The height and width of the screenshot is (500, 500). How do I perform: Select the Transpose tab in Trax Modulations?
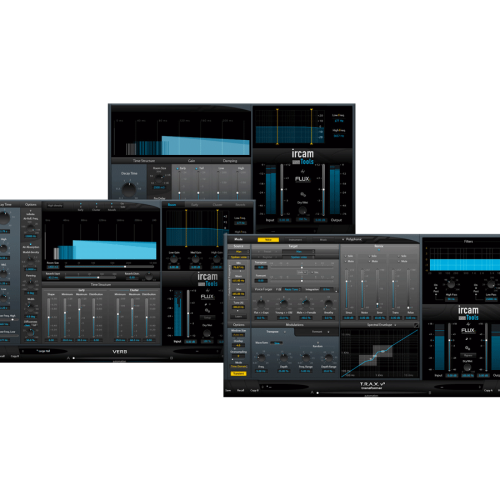tap(274, 332)
